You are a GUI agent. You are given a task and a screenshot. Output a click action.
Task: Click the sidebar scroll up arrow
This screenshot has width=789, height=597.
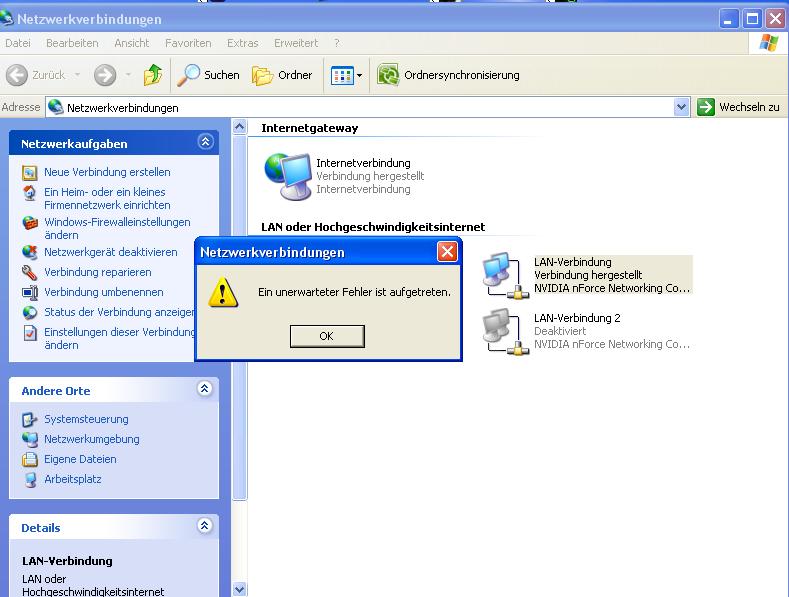(x=240, y=126)
